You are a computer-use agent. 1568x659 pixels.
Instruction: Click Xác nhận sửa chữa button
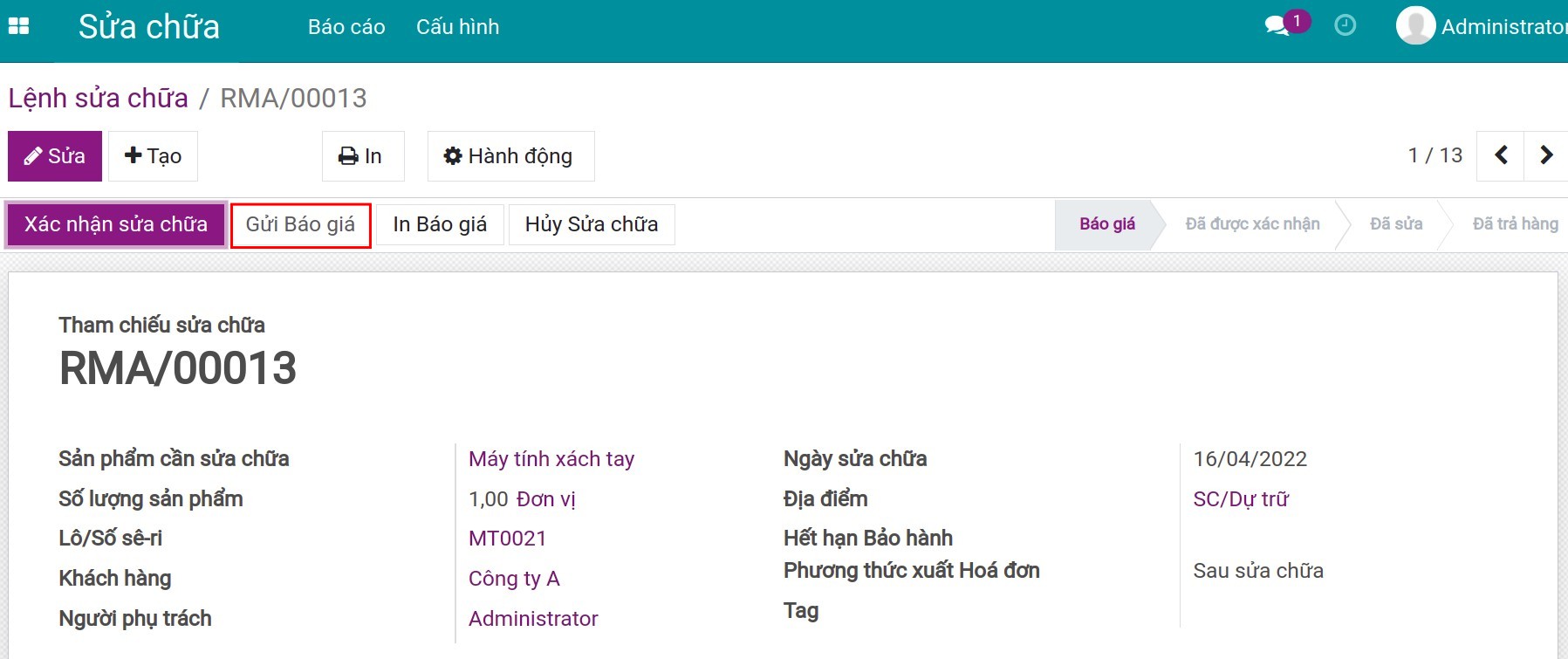(x=116, y=224)
